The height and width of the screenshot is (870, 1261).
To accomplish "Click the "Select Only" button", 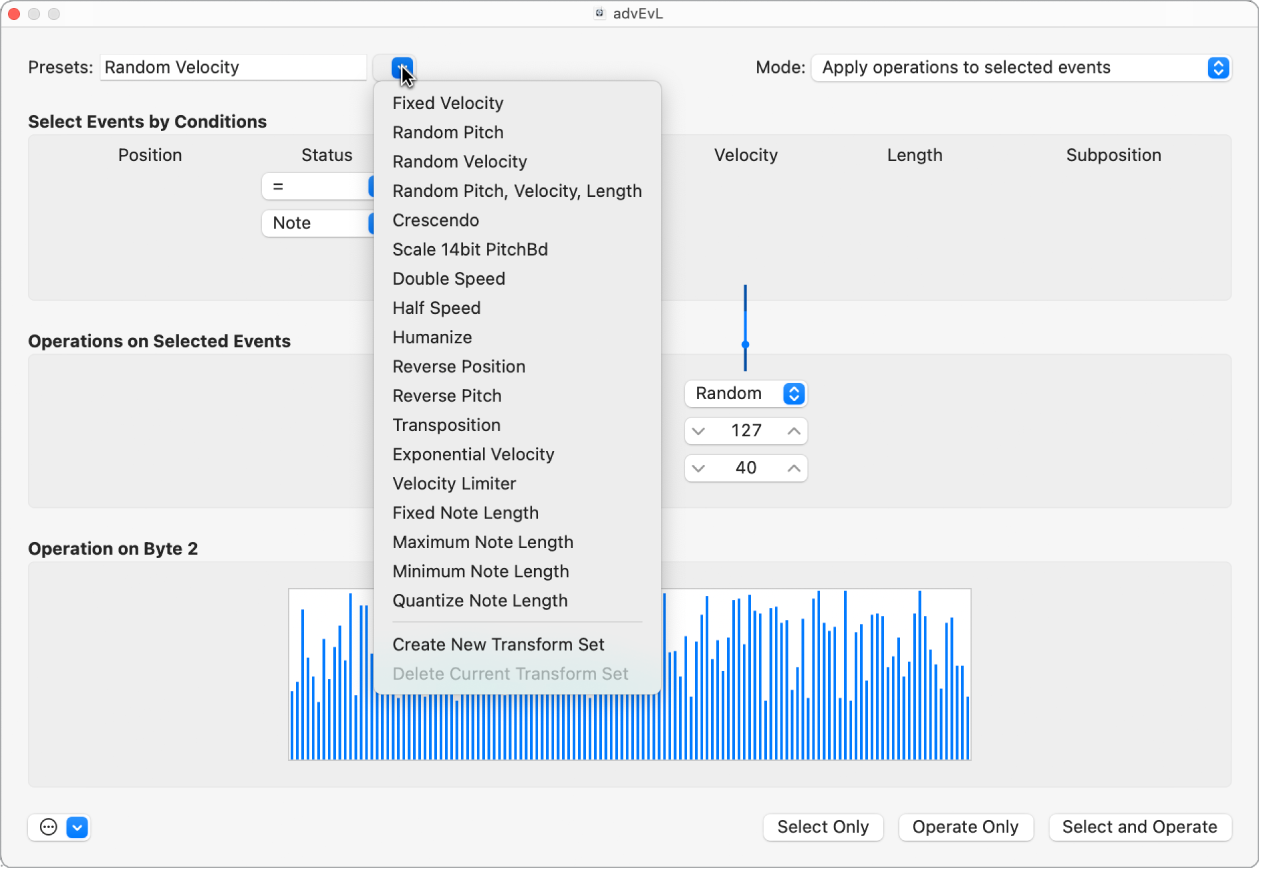I will [x=823, y=827].
